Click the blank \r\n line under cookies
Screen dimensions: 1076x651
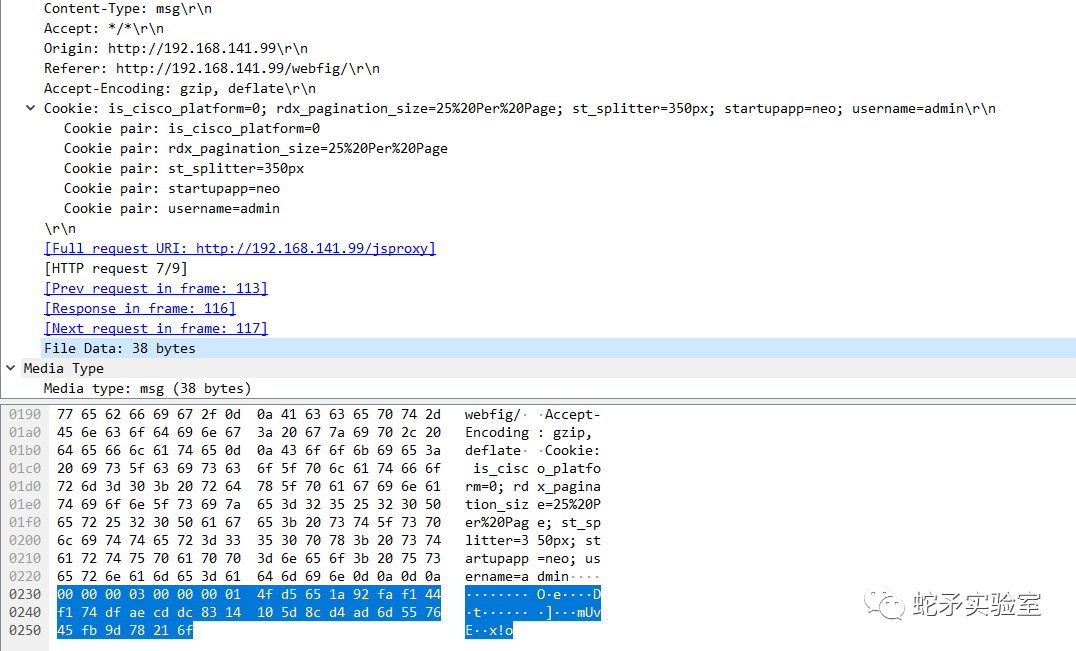[60, 228]
